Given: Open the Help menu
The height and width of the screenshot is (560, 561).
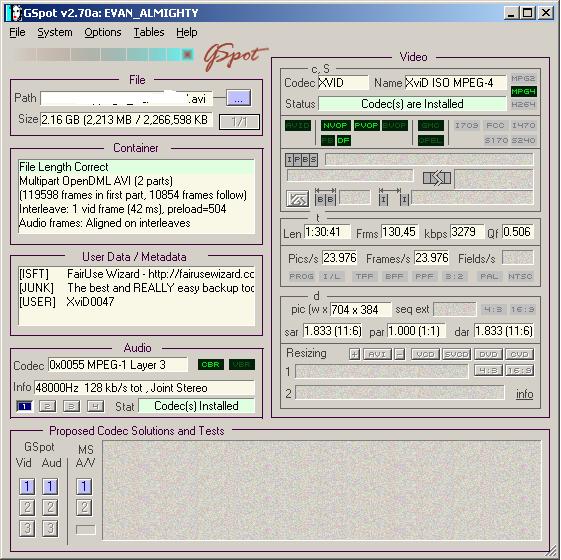Looking at the screenshot, I should [186, 32].
